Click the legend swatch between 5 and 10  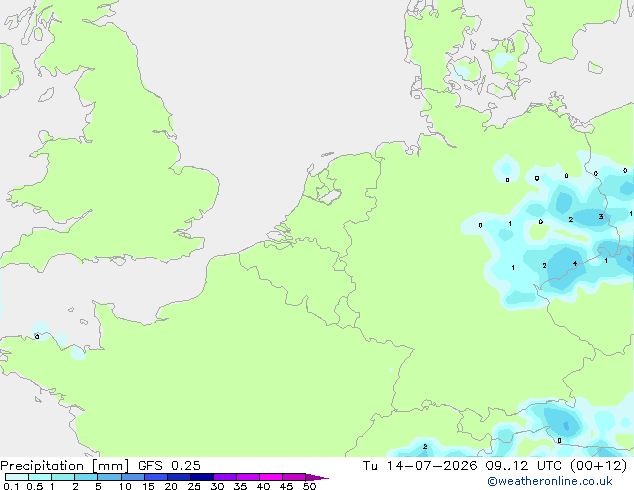tap(109, 477)
